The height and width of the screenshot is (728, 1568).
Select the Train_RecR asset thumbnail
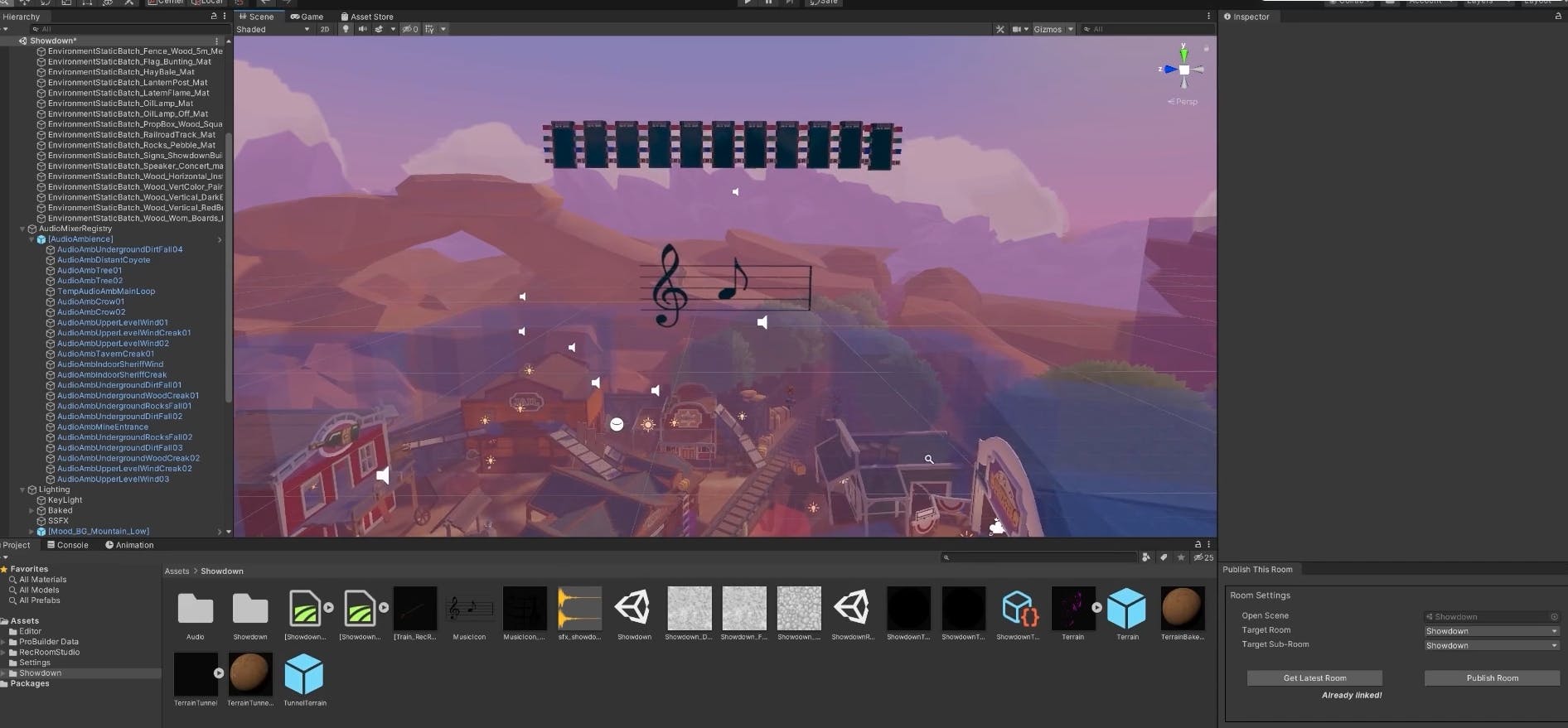414,609
